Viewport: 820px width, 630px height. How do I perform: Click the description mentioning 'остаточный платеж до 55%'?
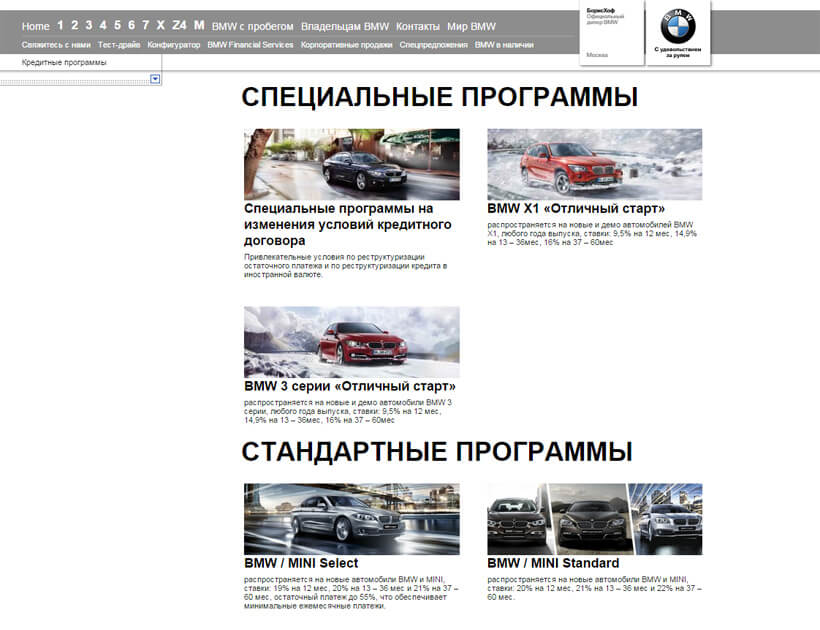[351, 592]
